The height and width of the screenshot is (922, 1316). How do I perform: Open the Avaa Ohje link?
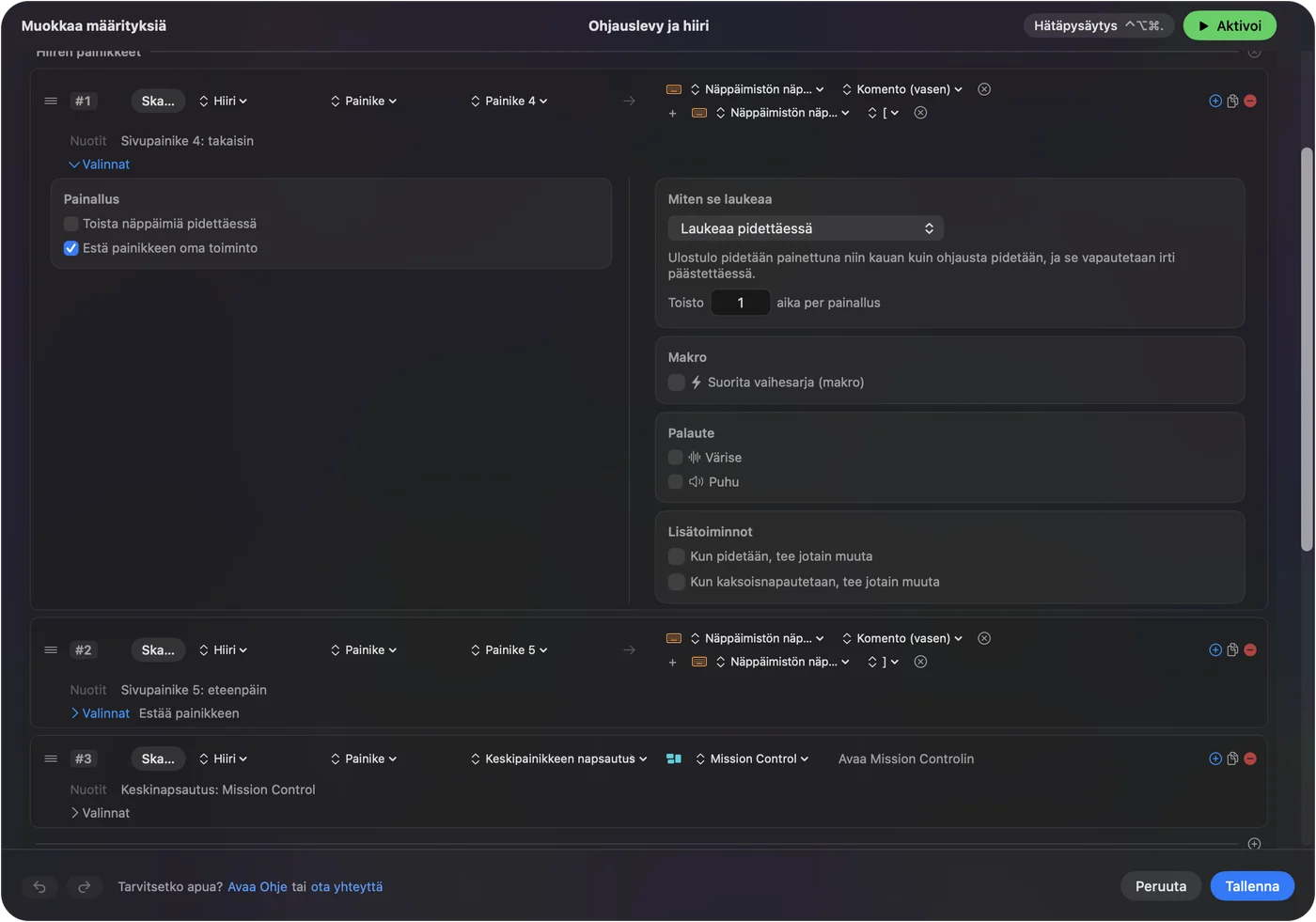coord(258,886)
